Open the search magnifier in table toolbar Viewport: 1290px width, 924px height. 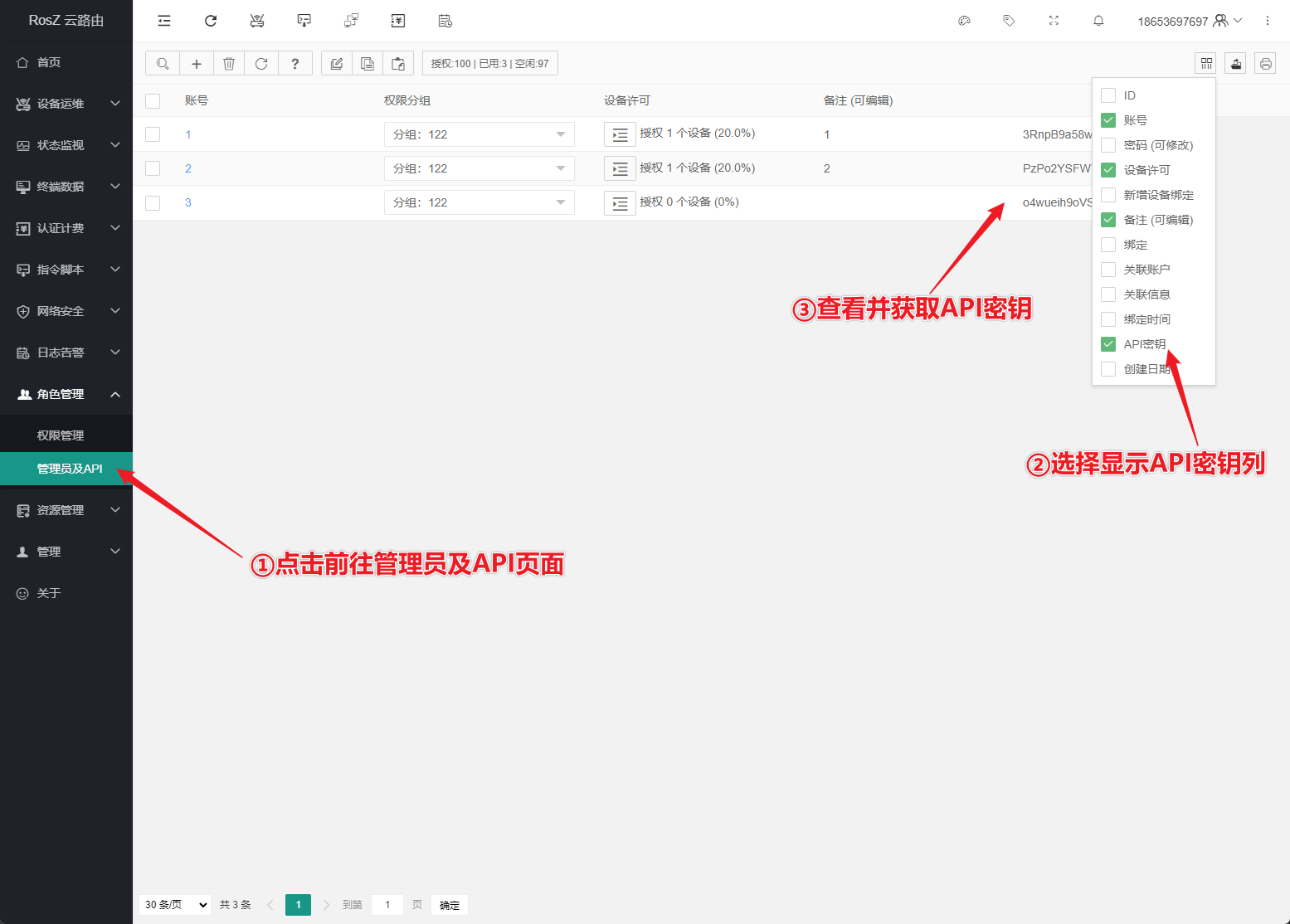[x=163, y=63]
